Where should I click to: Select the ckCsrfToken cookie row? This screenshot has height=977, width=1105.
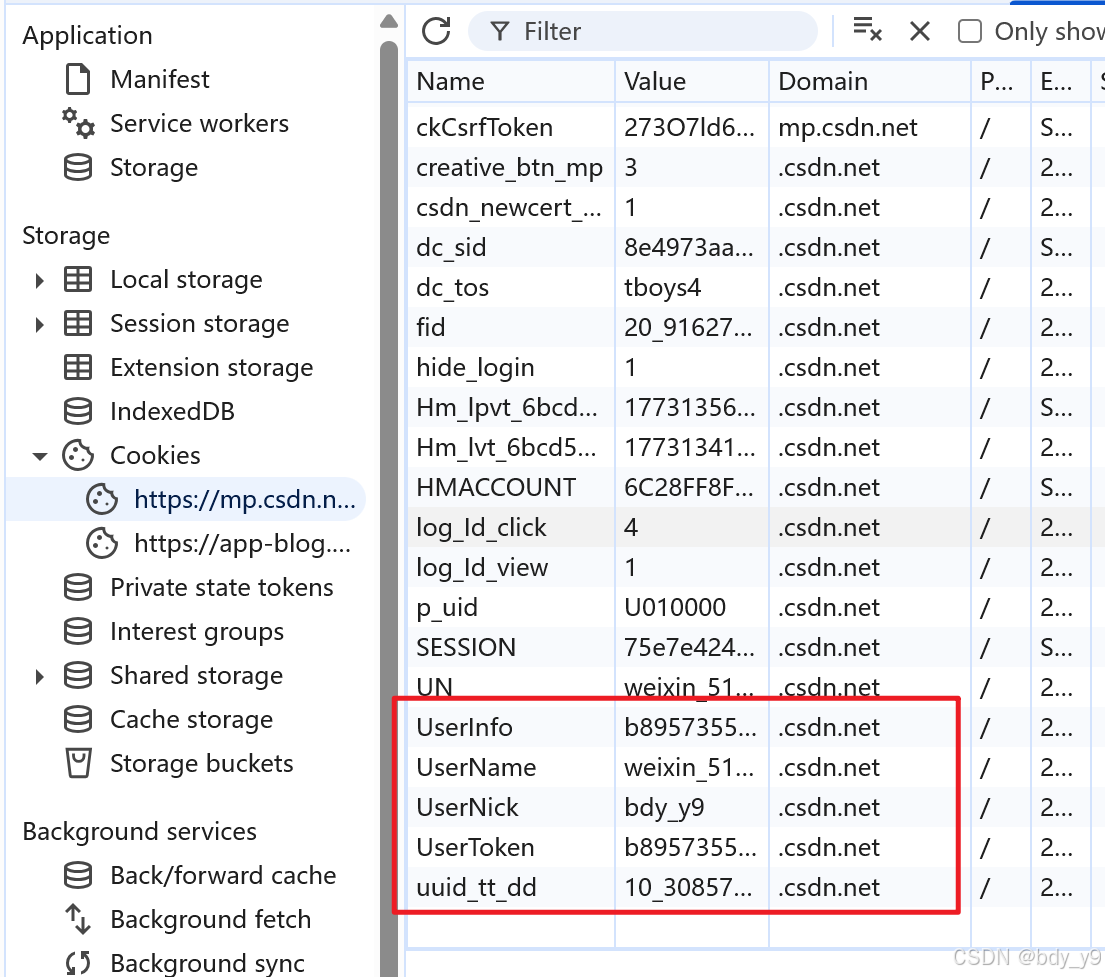(x=755, y=128)
